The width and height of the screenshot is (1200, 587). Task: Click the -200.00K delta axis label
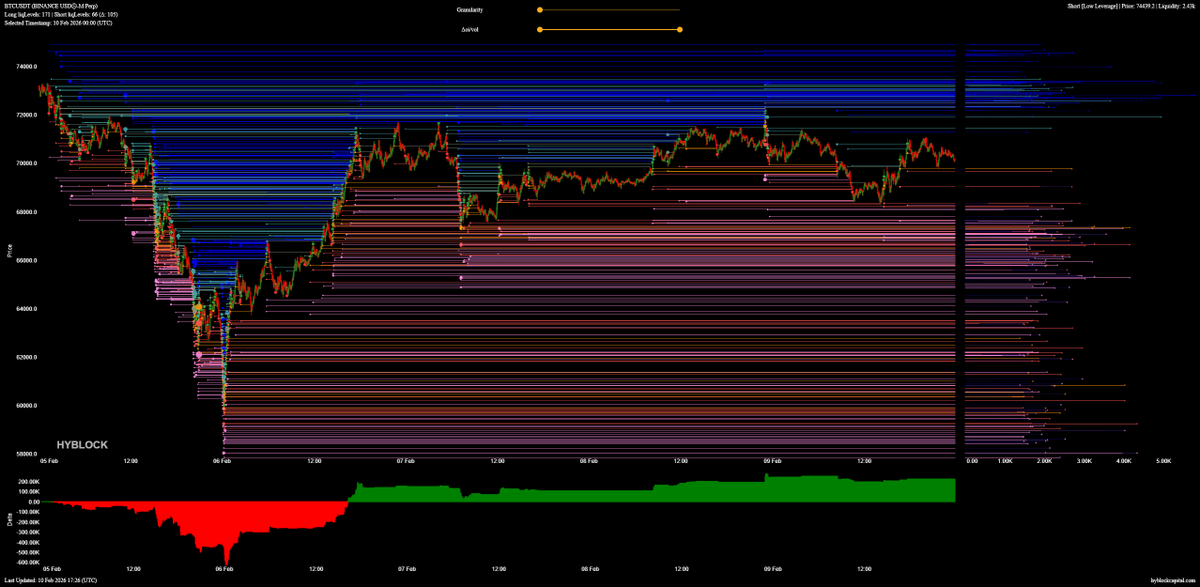click(x=26, y=522)
